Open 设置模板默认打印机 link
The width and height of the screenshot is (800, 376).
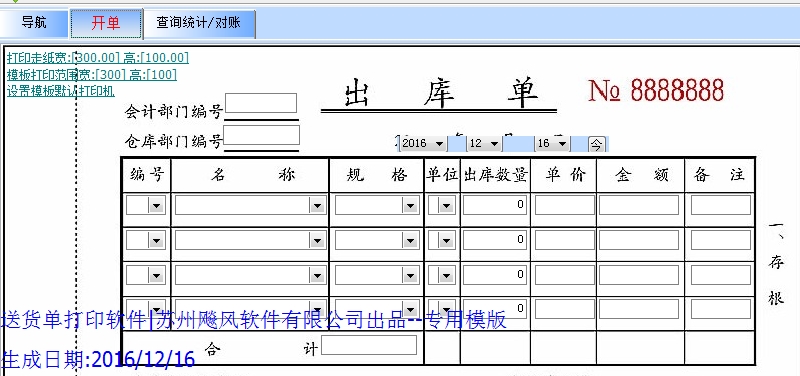(61, 91)
